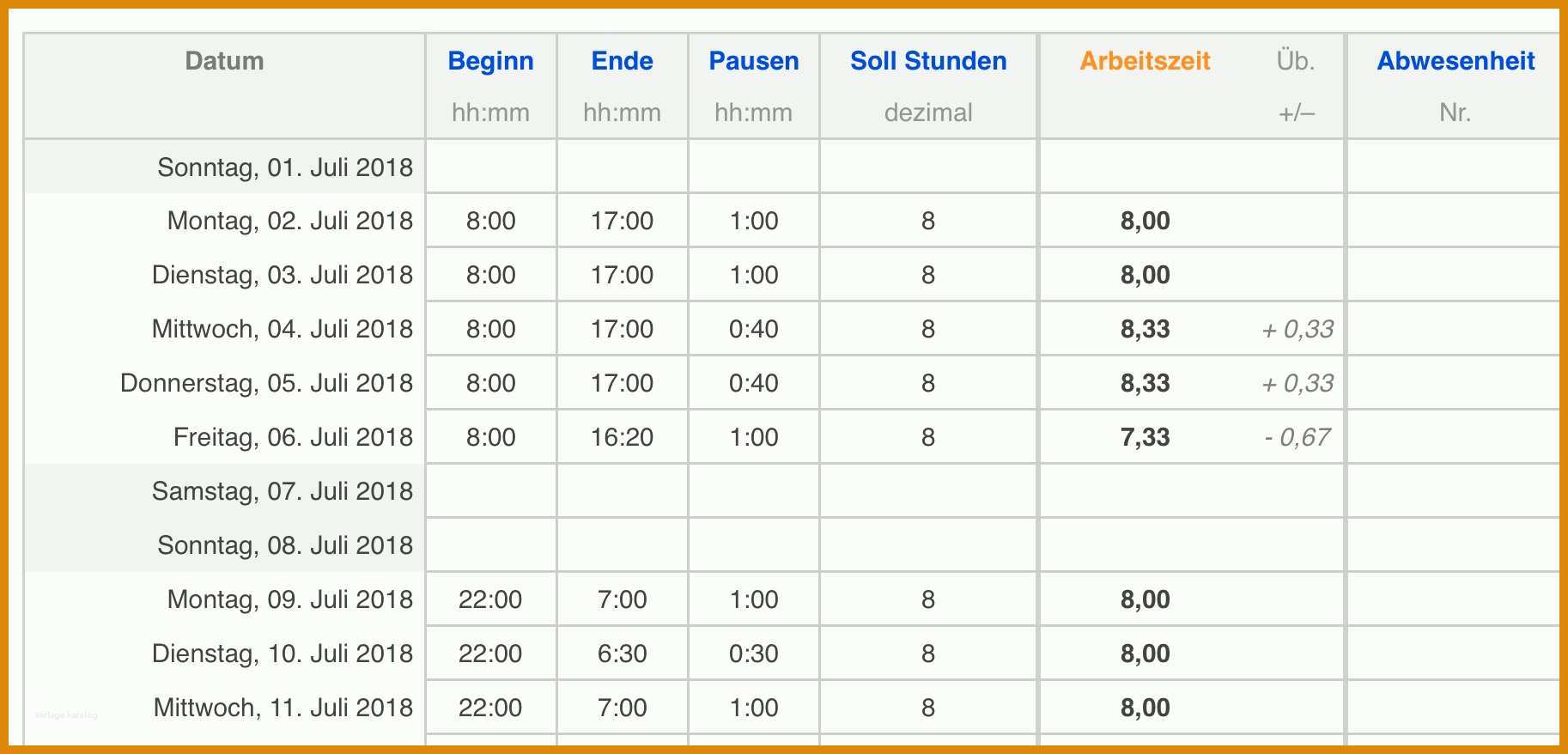Click the Soll Stunden header
The height and width of the screenshot is (754, 1568).
point(928,61)
